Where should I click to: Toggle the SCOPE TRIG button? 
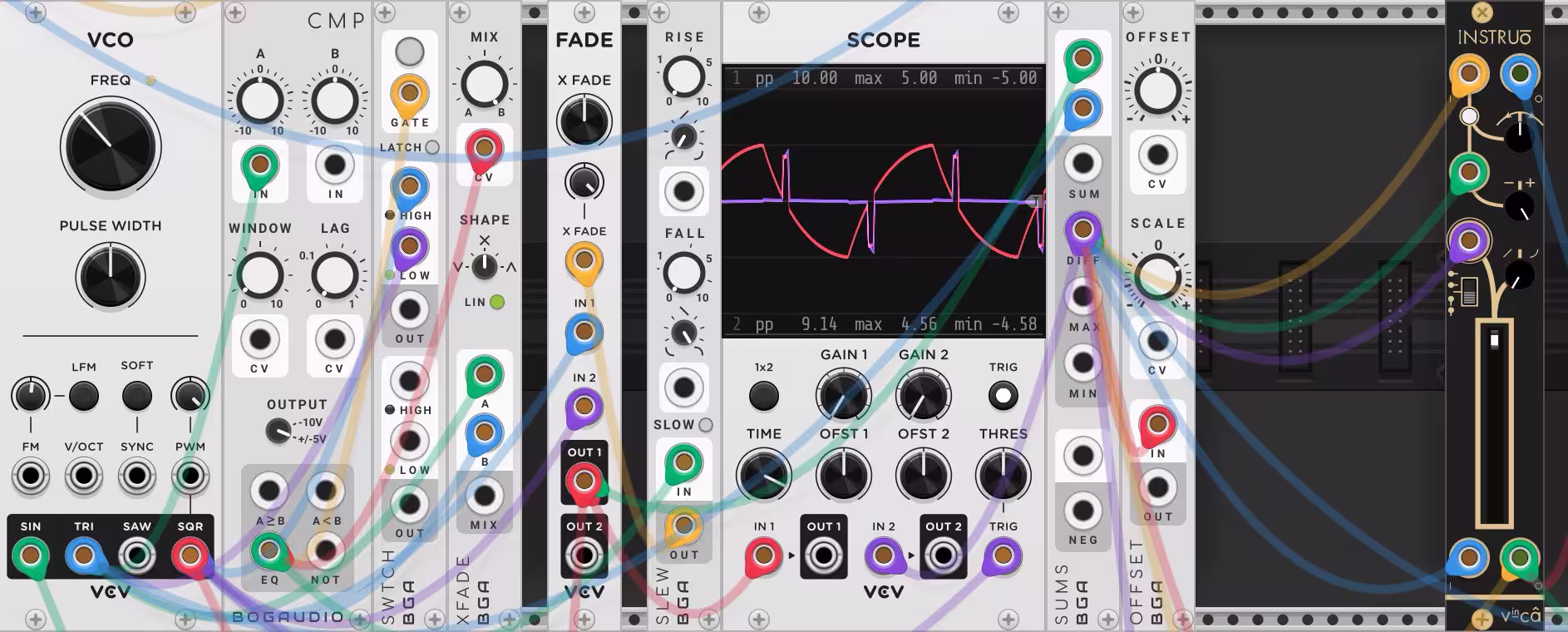pyautogui.click(x=1003, y=396)
